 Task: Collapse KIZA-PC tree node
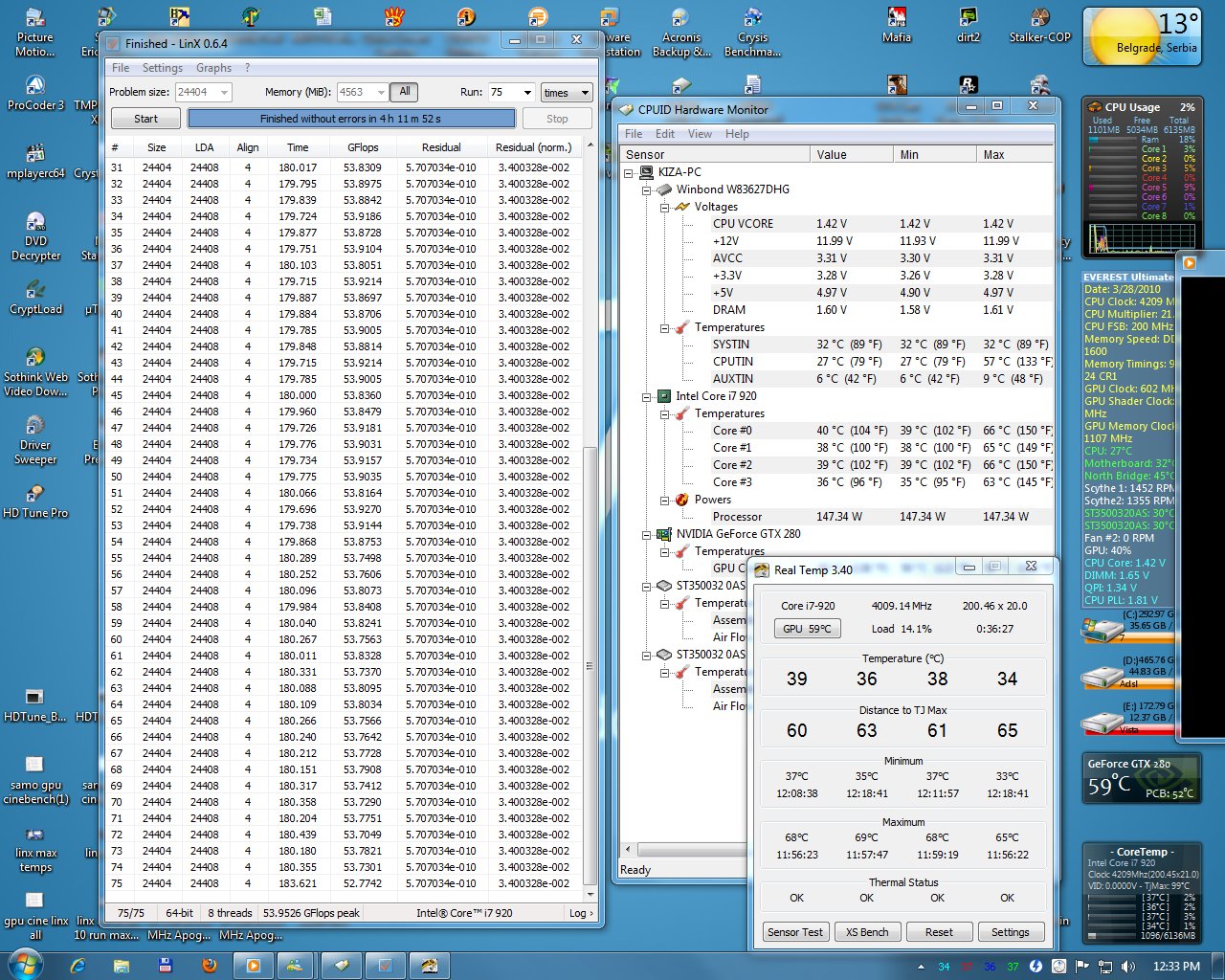tap(629, 172)
